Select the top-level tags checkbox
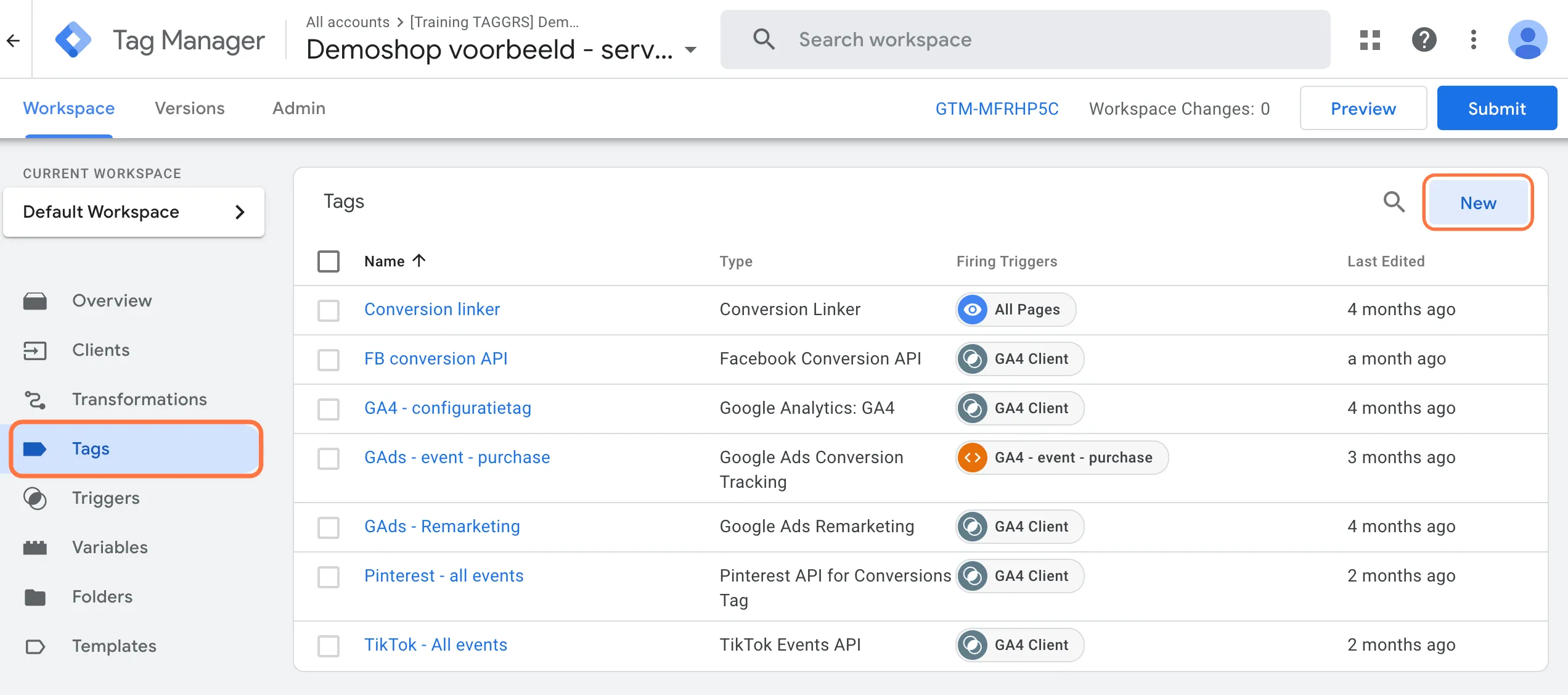The image size is (1568, 695). [x=330, y=260]
